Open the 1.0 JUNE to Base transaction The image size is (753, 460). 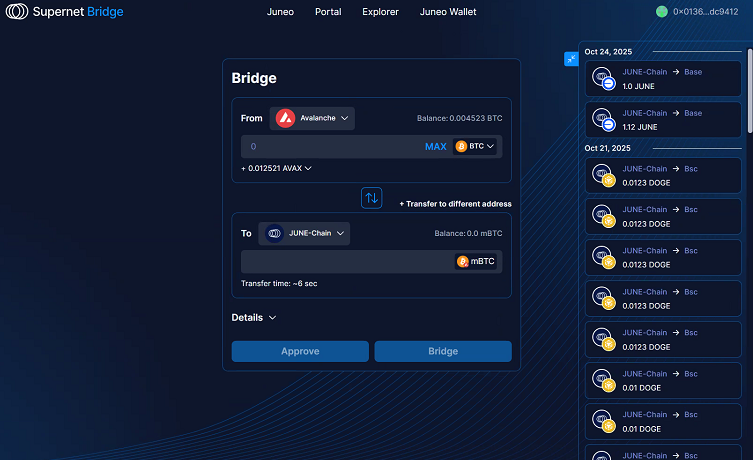(x=663, y=79)
